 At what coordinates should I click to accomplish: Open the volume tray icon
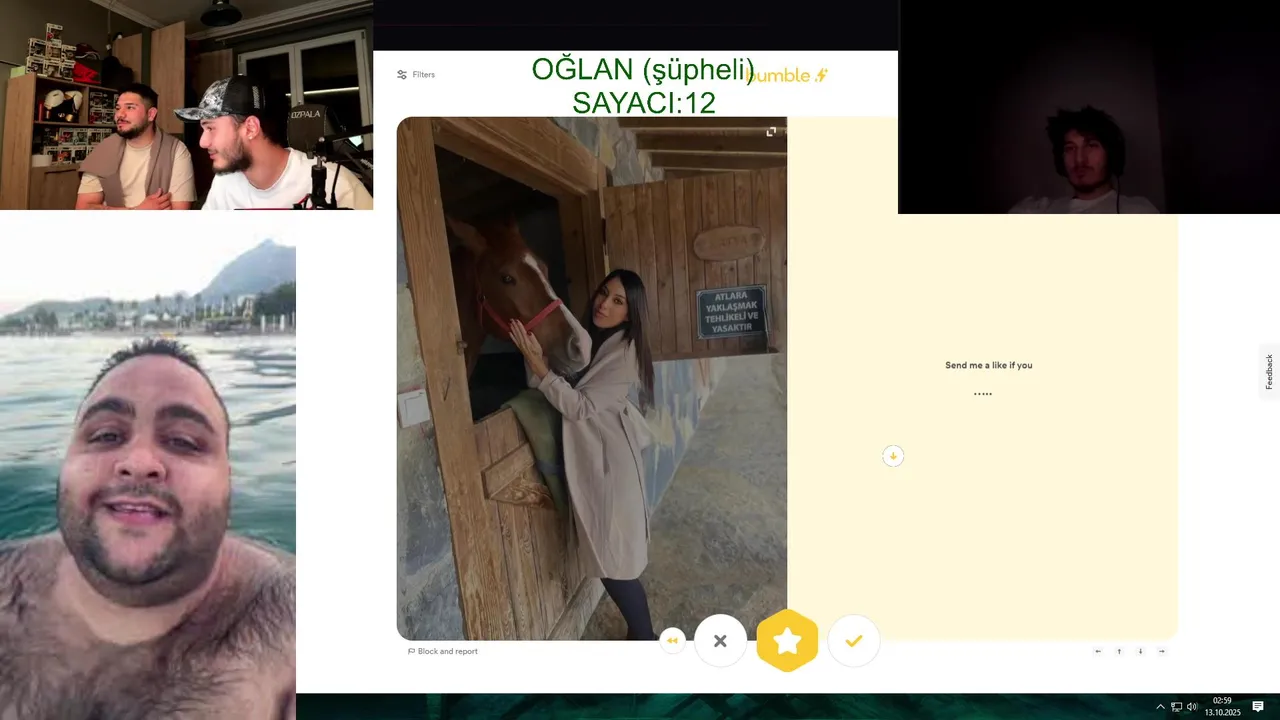click(x=1192, y=707)
